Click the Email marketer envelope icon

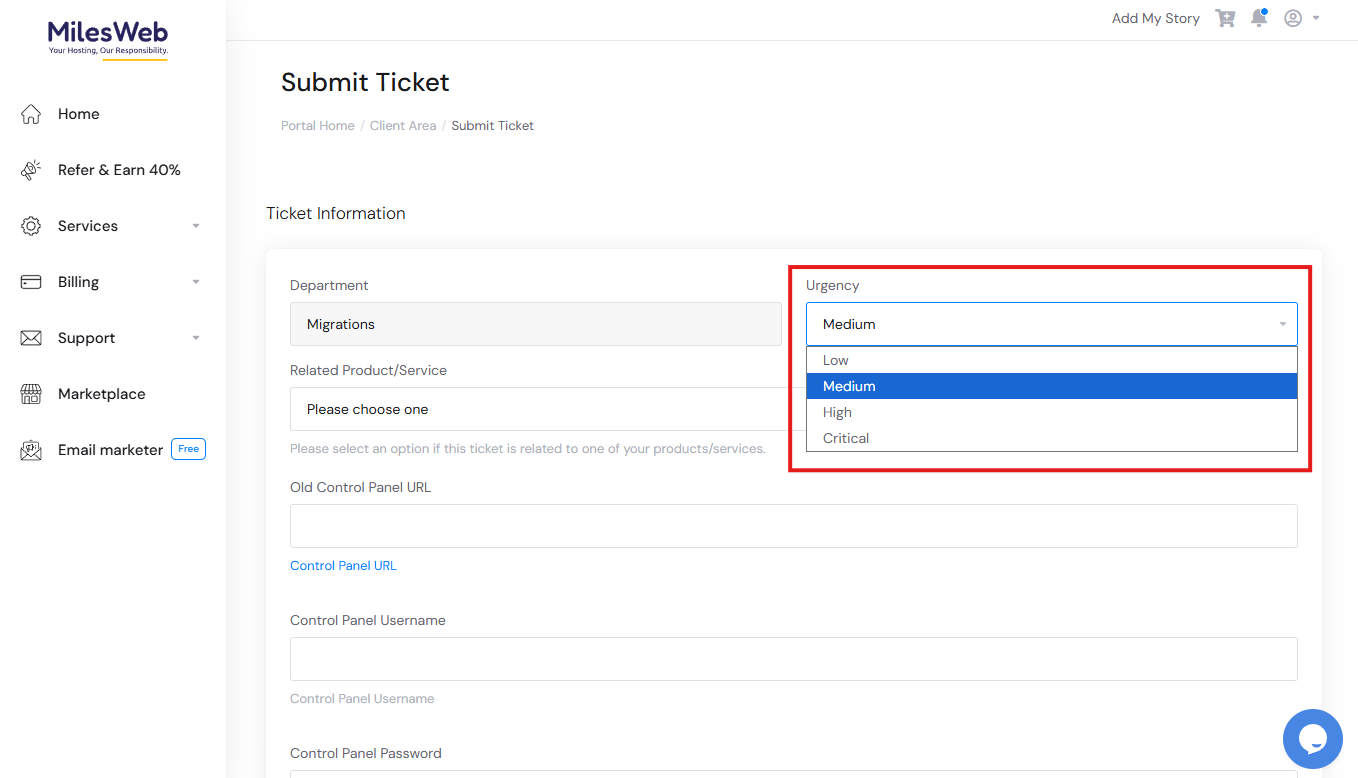coord(31,450)
